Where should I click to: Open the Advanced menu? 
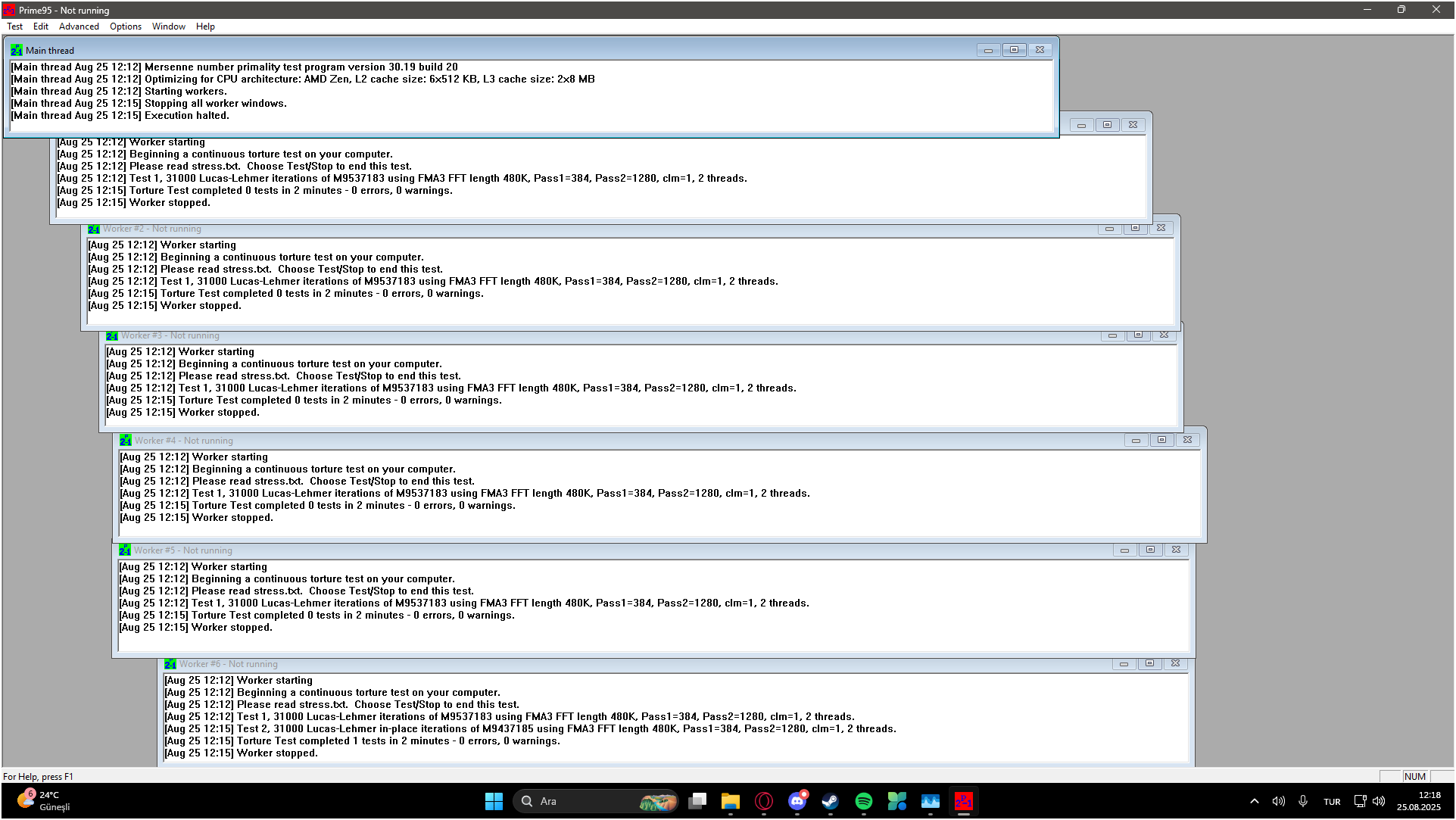pyautogui.click(x=79, y=27)
